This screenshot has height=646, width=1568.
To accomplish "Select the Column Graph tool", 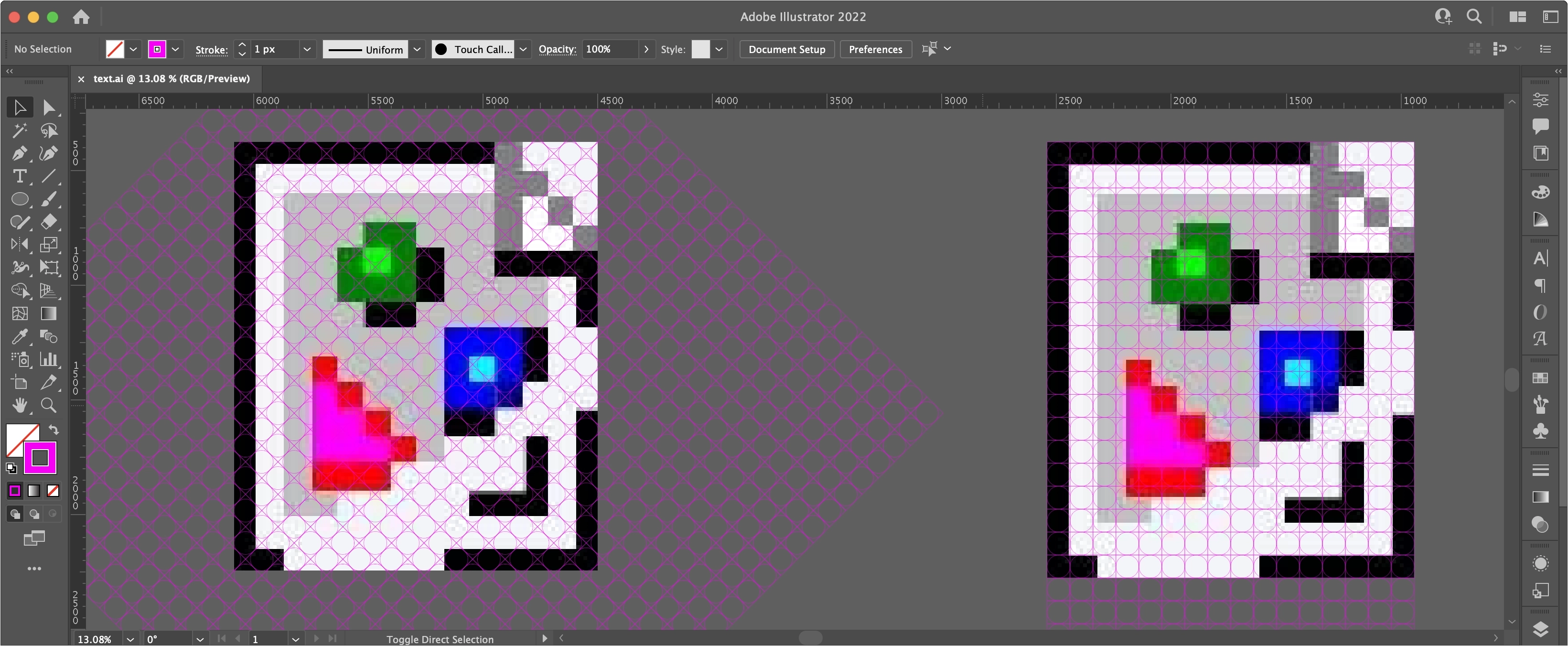I will [49, 359].
